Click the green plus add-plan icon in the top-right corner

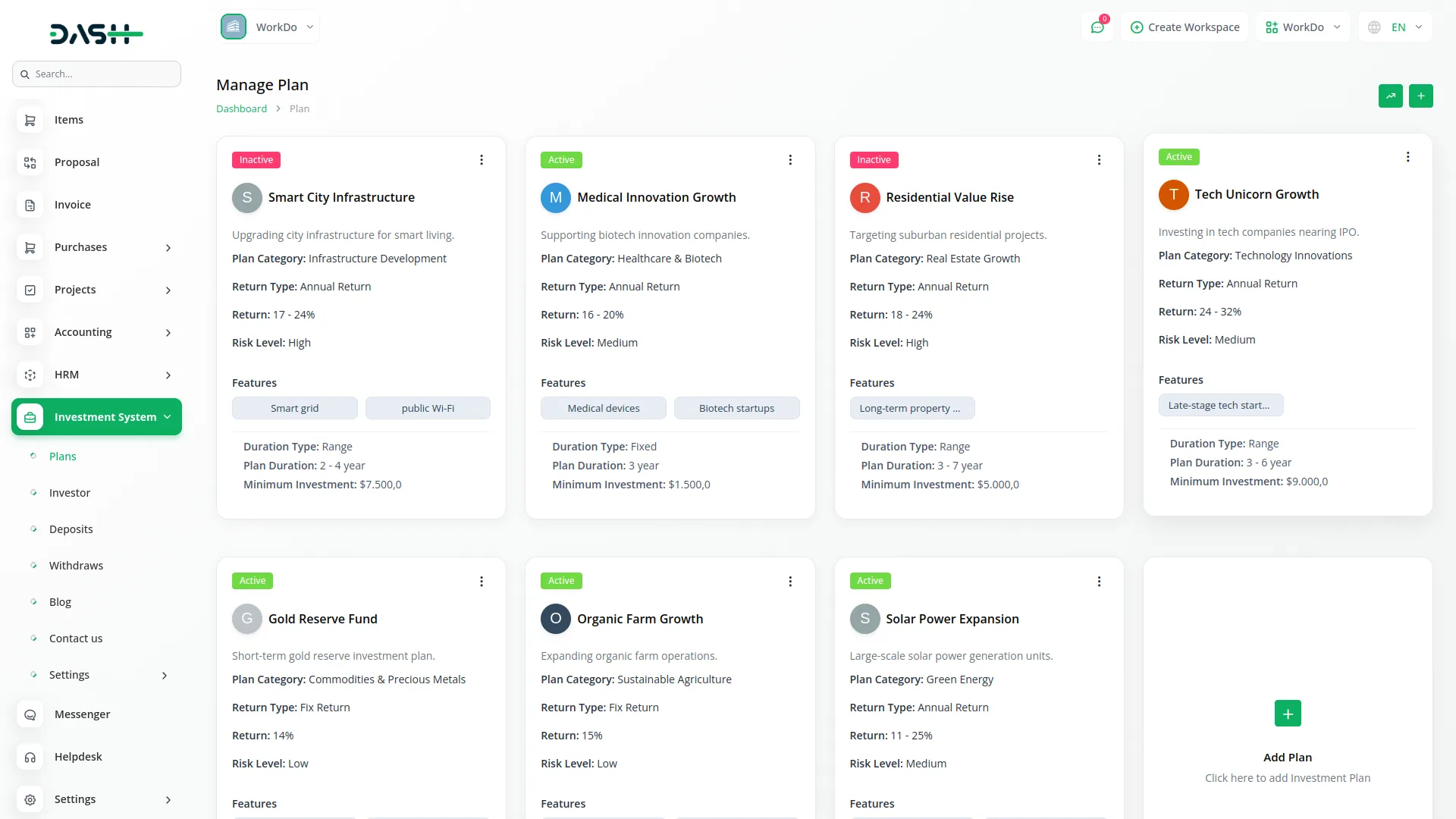tap(1420, 96)
